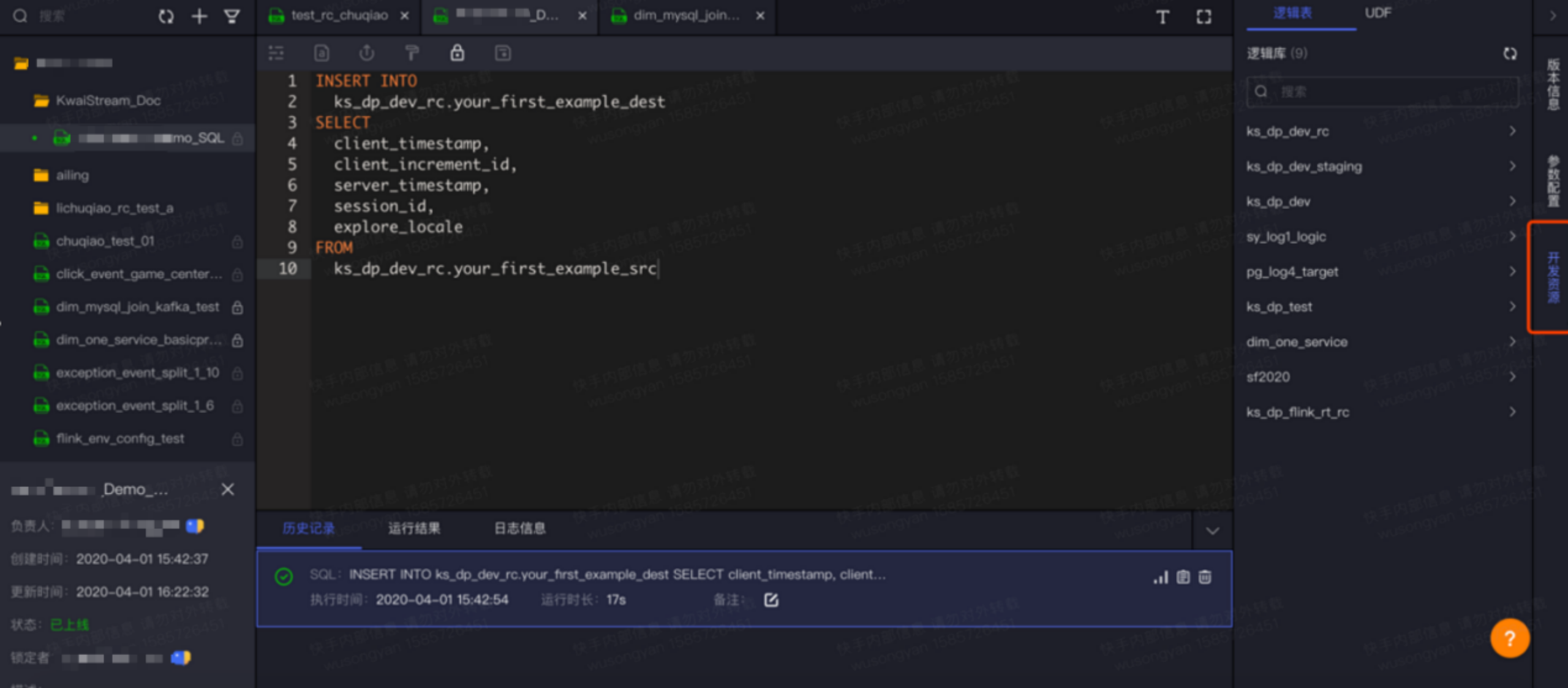Delete the history record with the trash icon

(x=1205, y=577)
